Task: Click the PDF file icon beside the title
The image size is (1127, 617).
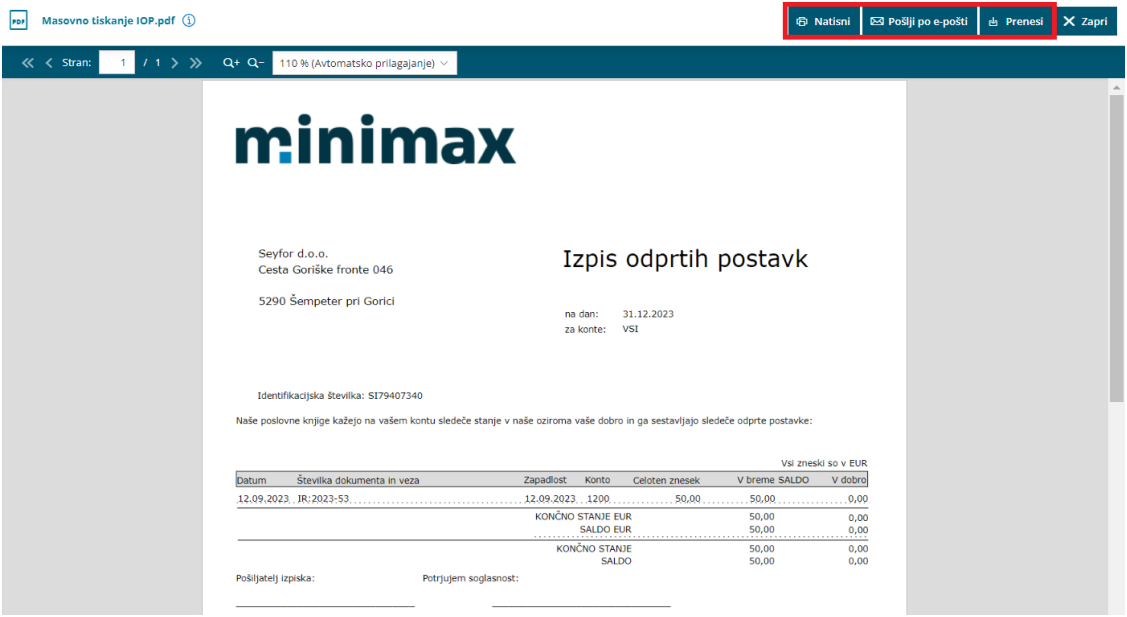Action: pyautogui.click(x=18, y=21)
